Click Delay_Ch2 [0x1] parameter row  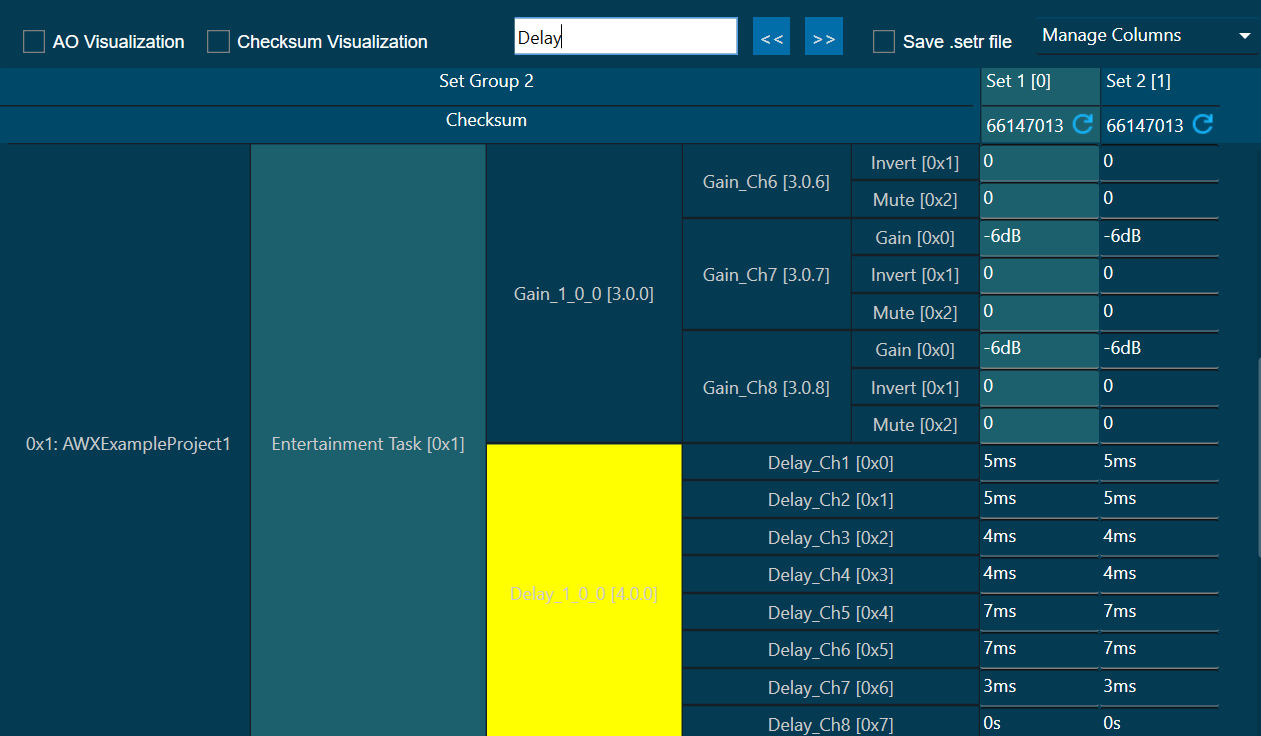(x=831, y=500)
